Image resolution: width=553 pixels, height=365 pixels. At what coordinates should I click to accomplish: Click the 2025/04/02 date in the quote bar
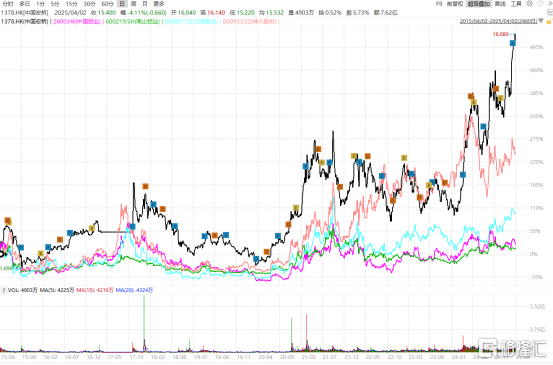click(x=70, y=13)
